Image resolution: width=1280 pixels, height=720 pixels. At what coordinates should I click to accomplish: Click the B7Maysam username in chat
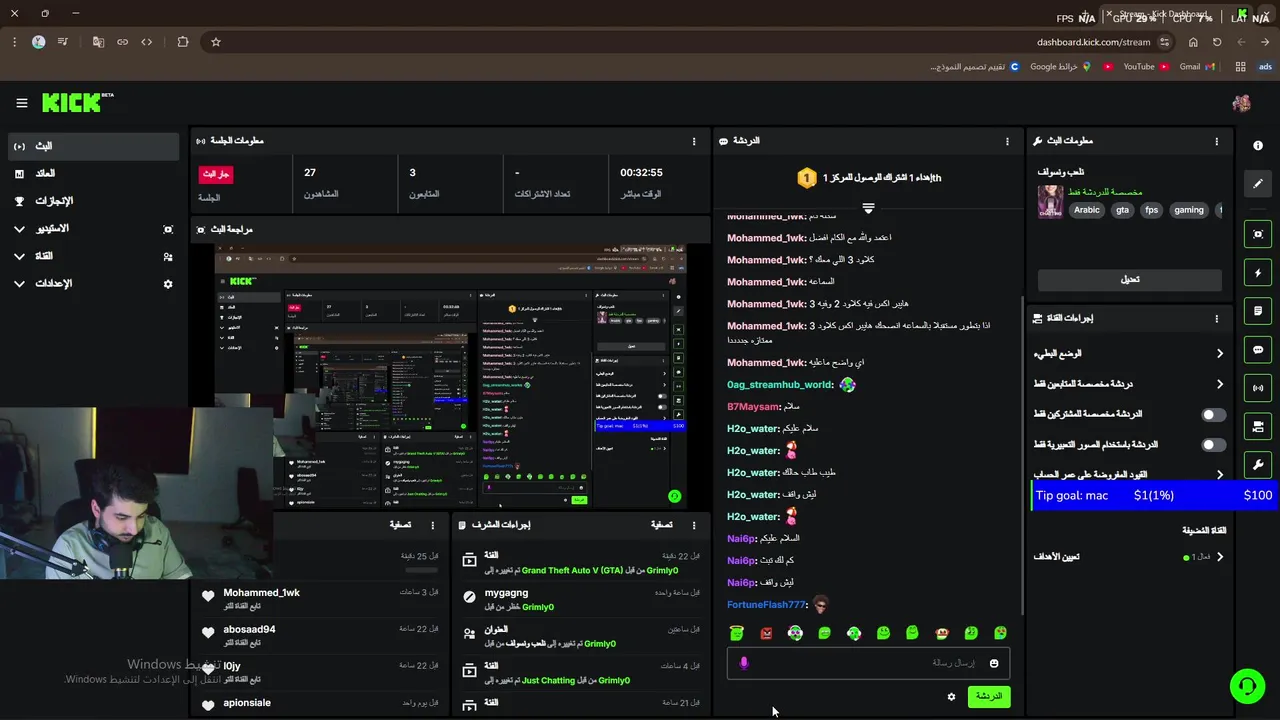pyautogui.click(x=753, y=407)
